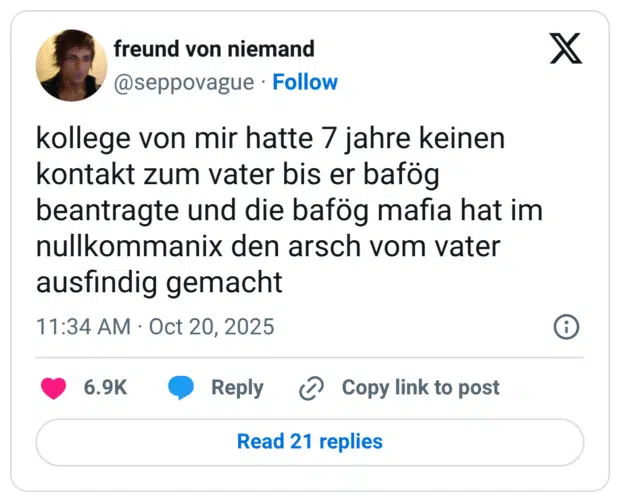Open the @seppovague handle link
The height and width of the screenshot is (502, 620).
[184, 82]
